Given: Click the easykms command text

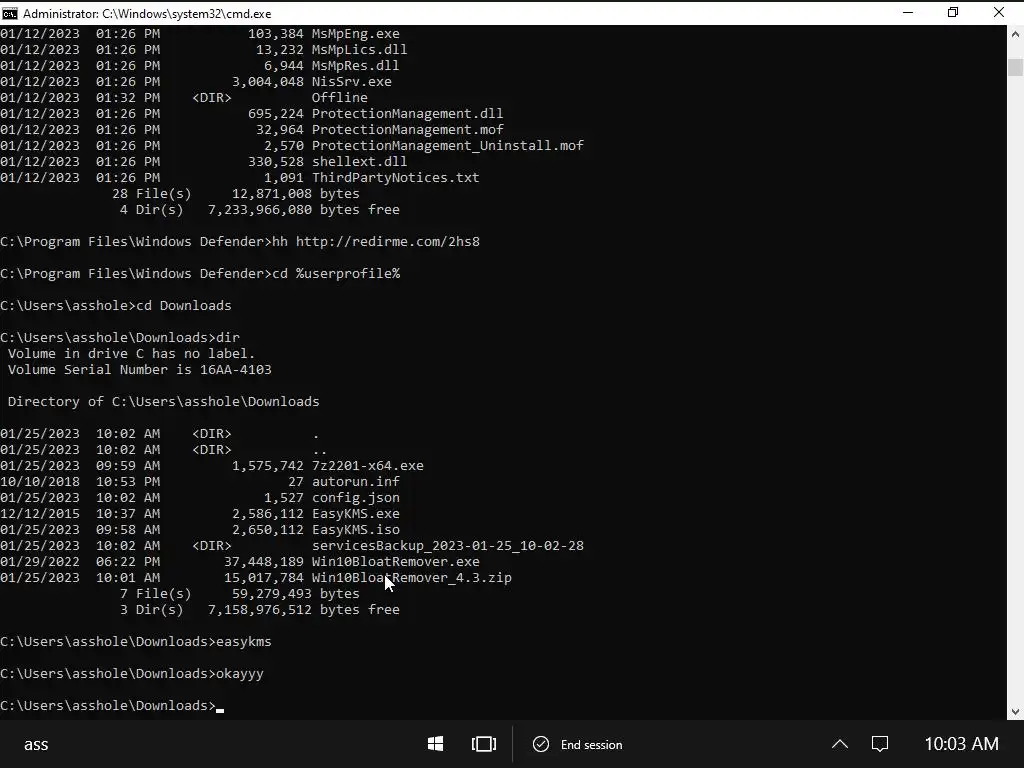Looking at the screenshot, I should click(x=244, y=641).
